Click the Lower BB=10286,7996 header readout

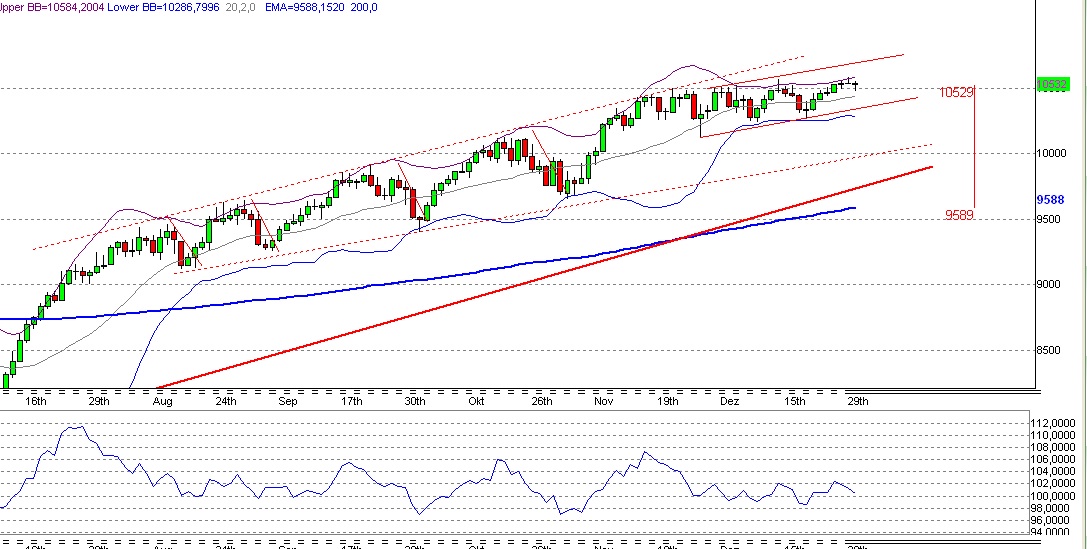(147, 7)
